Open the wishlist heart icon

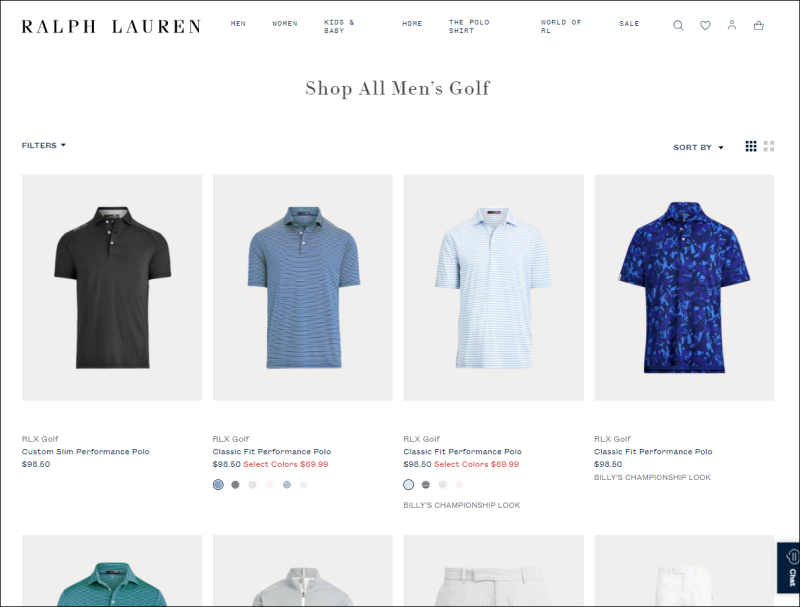(x=705, y=26)
